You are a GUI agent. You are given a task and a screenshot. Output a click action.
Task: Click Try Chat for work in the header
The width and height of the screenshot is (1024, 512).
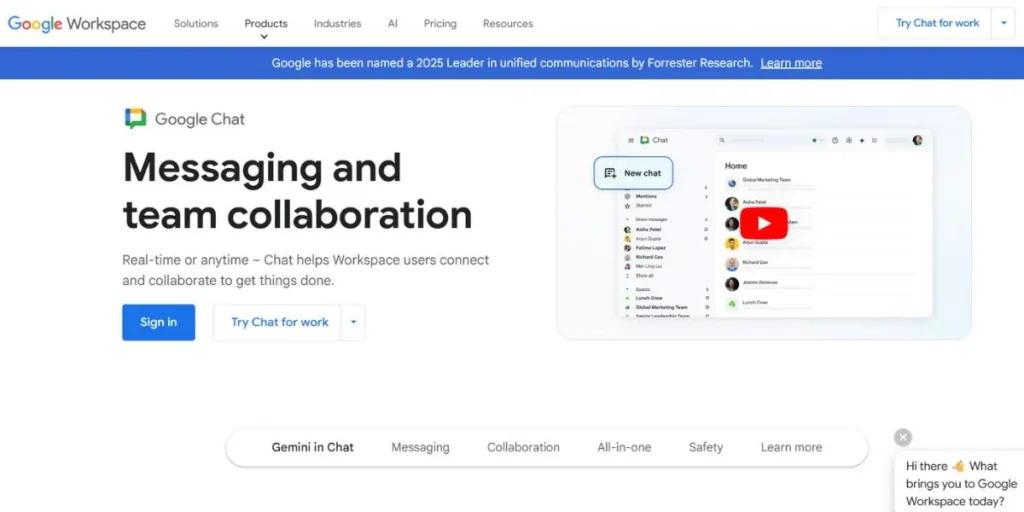937,23
